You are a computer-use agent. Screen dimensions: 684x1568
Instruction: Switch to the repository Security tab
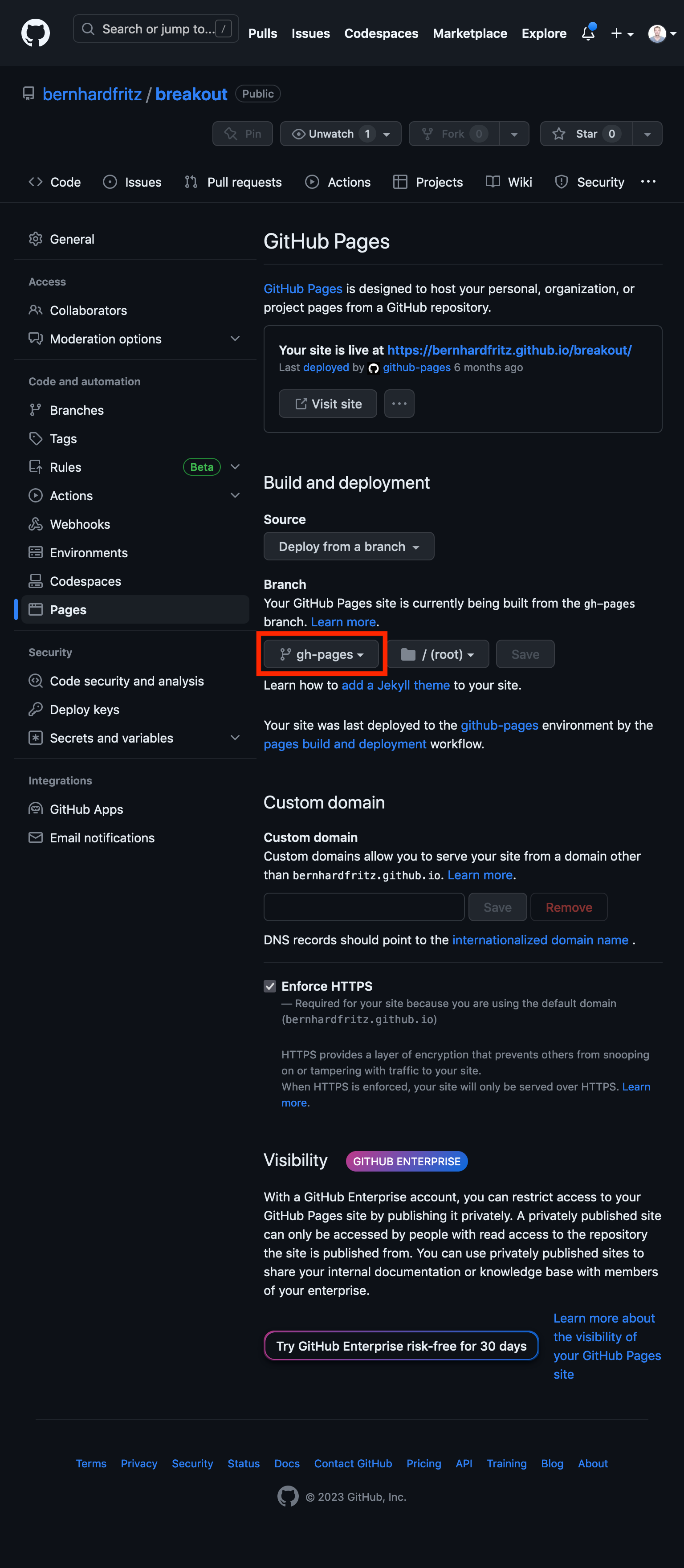coord(590,182)
